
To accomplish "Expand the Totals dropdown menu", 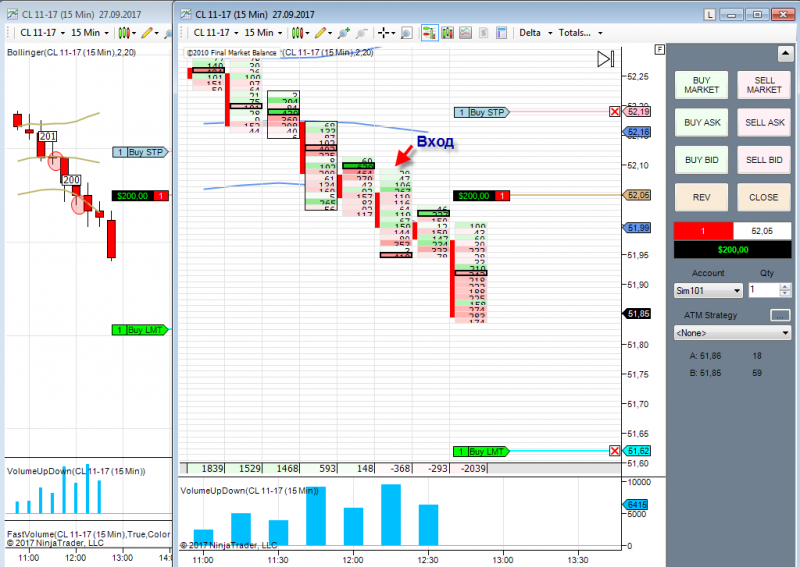I will (581, 33).
